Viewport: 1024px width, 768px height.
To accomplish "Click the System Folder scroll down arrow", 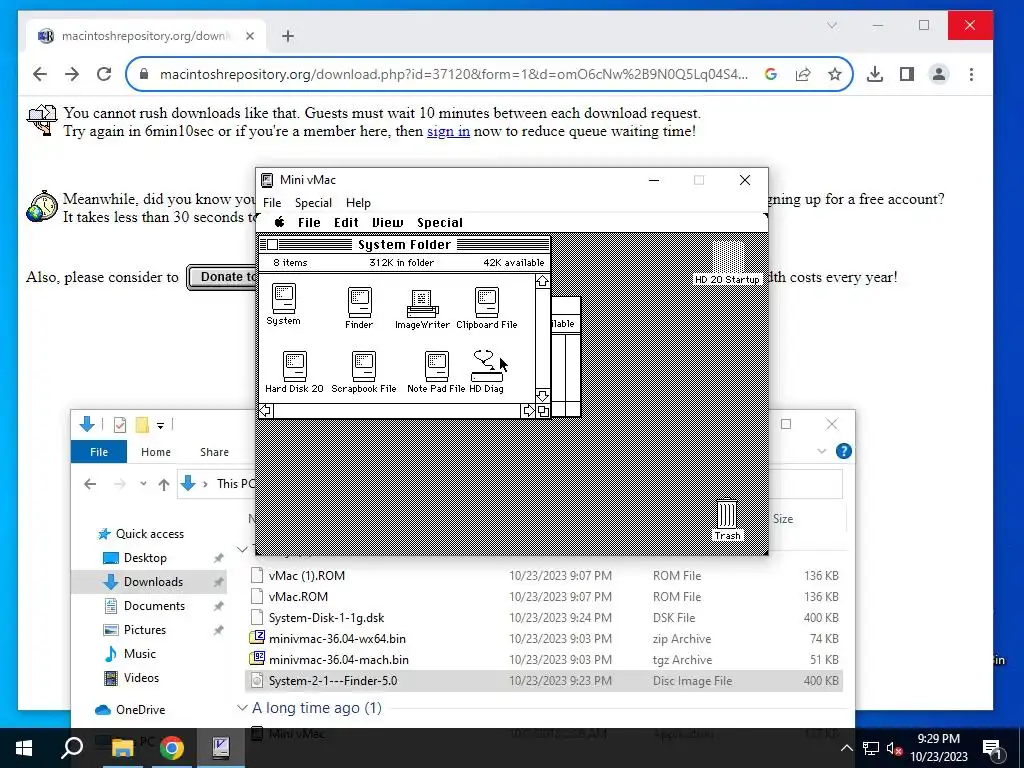I will [x=542, y=396].
